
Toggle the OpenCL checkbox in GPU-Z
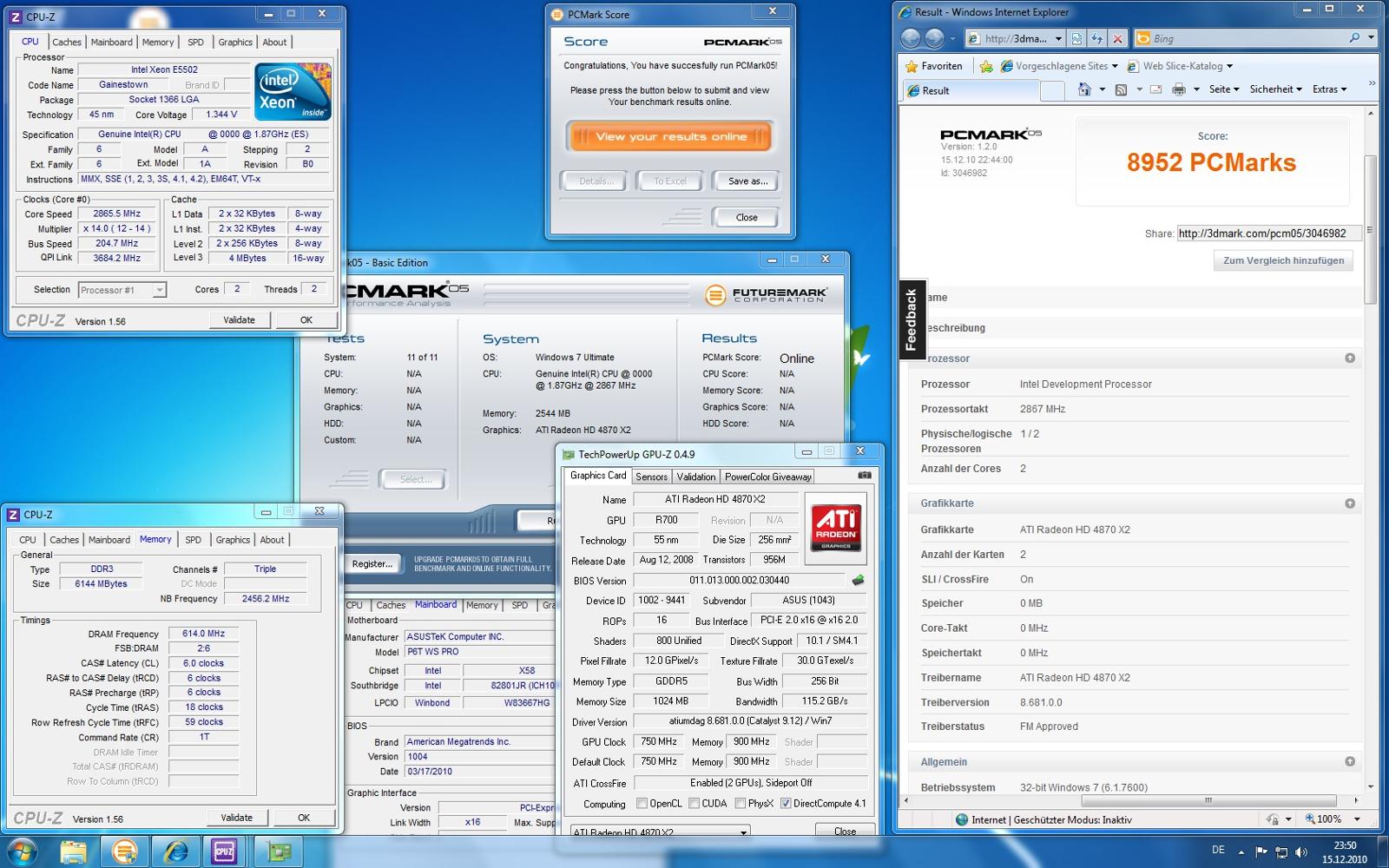[642, 804]
